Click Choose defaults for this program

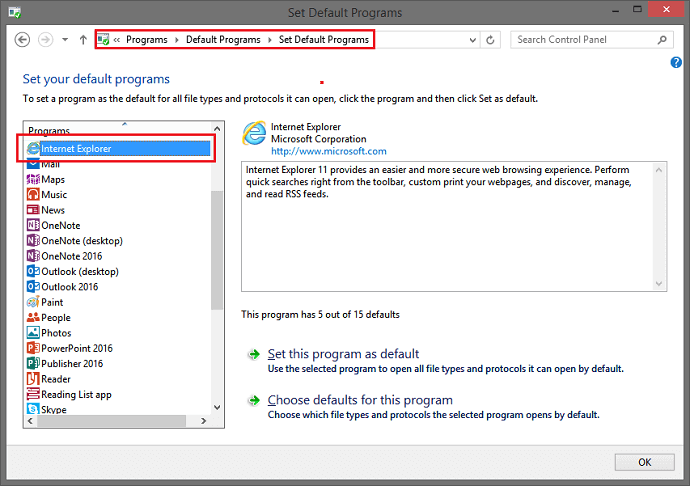[360, 400]
